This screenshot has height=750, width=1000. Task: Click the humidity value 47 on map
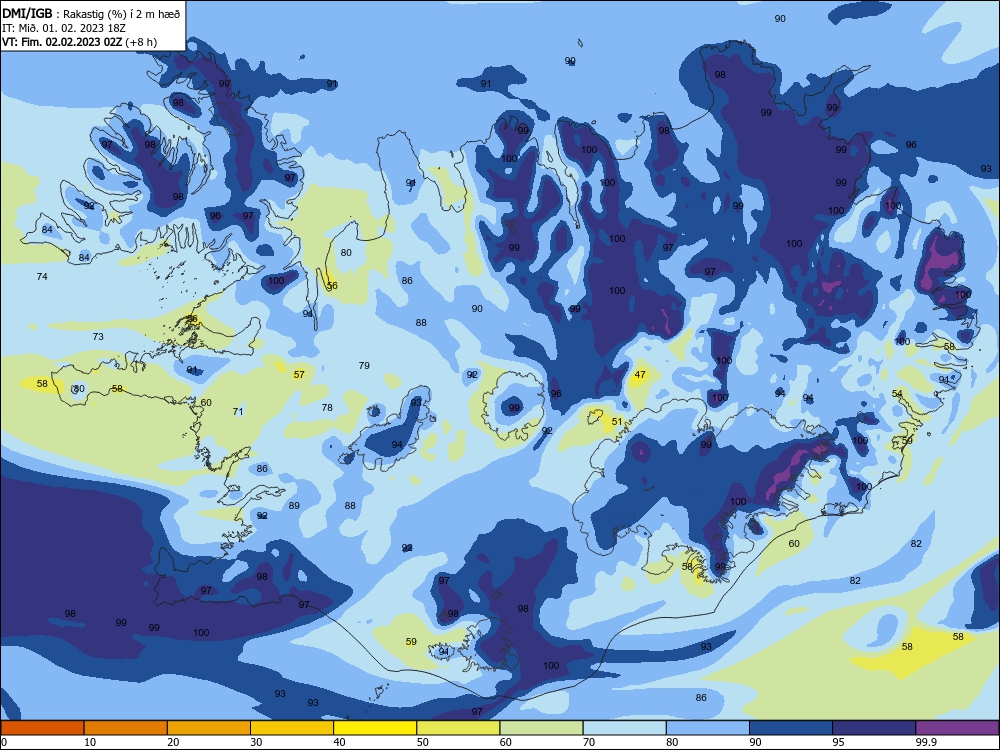[640, 375]
